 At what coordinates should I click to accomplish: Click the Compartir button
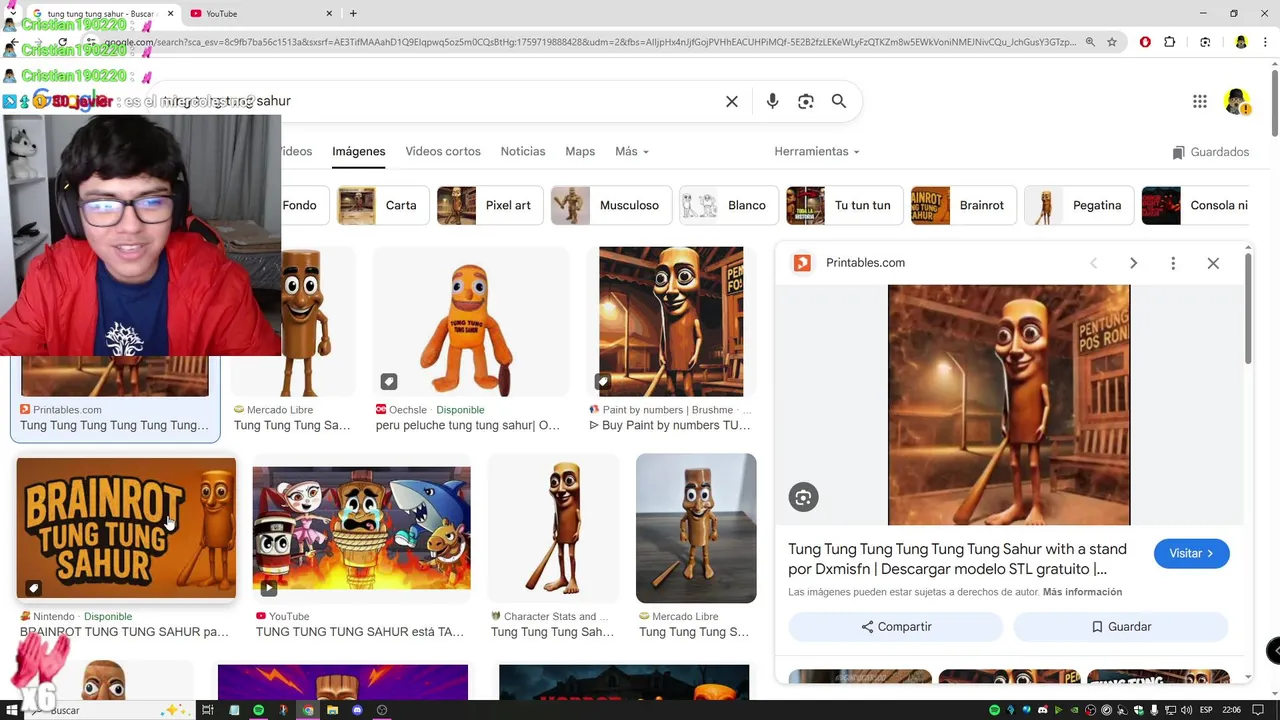pos(896,627)
